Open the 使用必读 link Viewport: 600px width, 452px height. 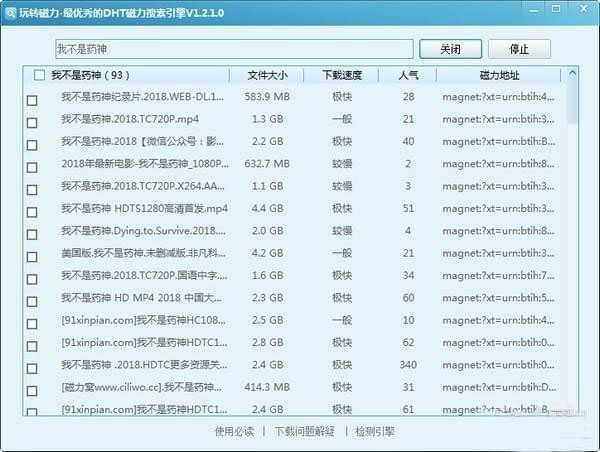(x=234, y=431)
